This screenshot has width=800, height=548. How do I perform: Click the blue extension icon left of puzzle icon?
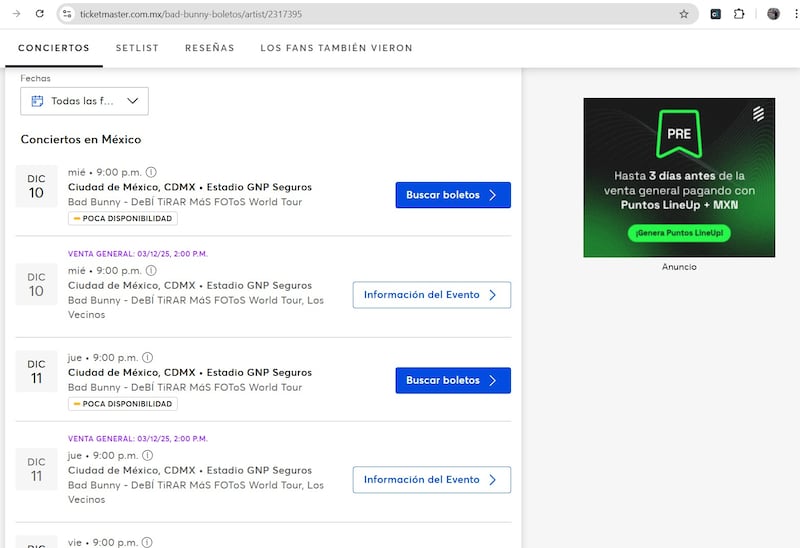[716, 14]
